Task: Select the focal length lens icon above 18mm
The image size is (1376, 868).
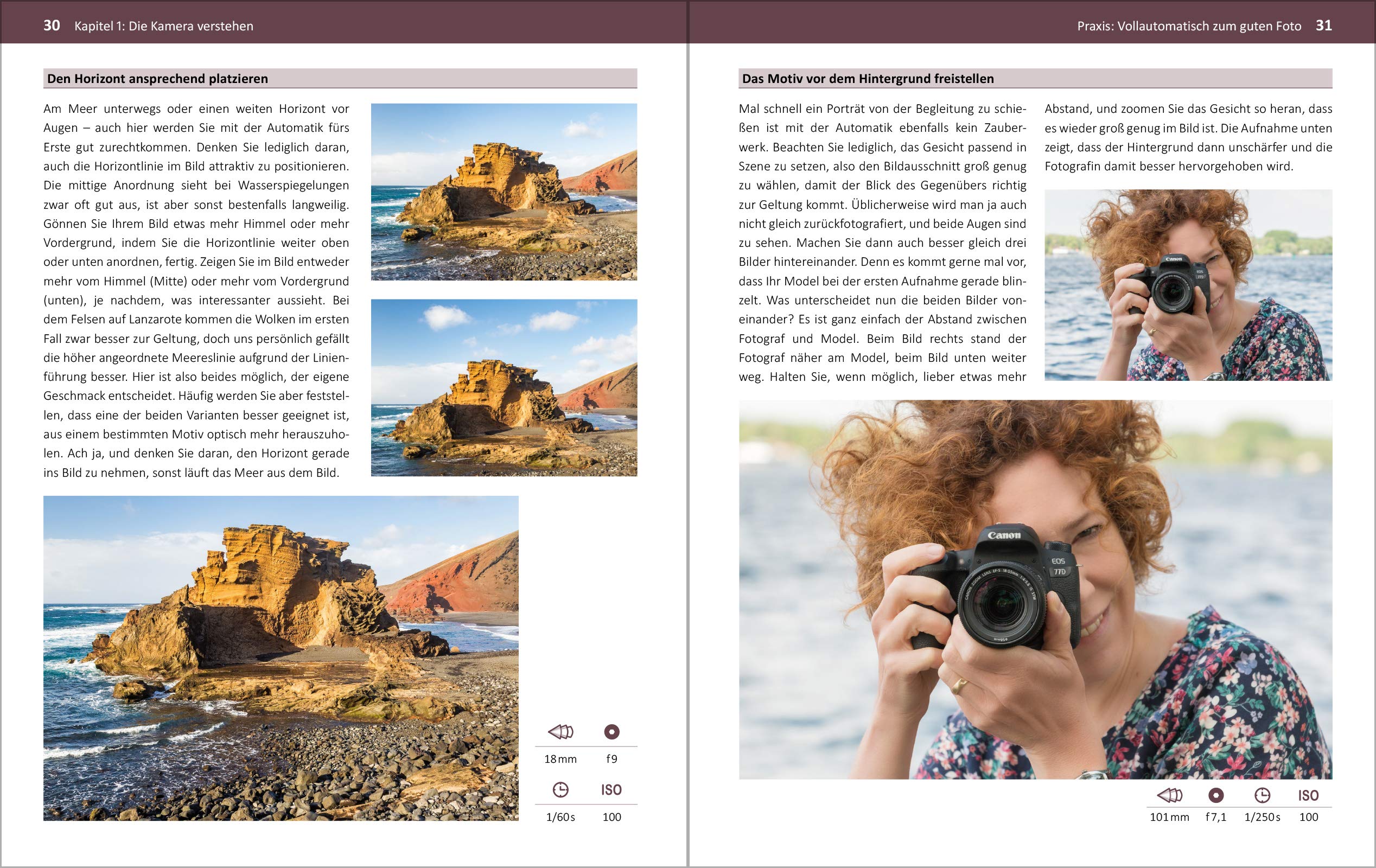Action: click(560, 731)
